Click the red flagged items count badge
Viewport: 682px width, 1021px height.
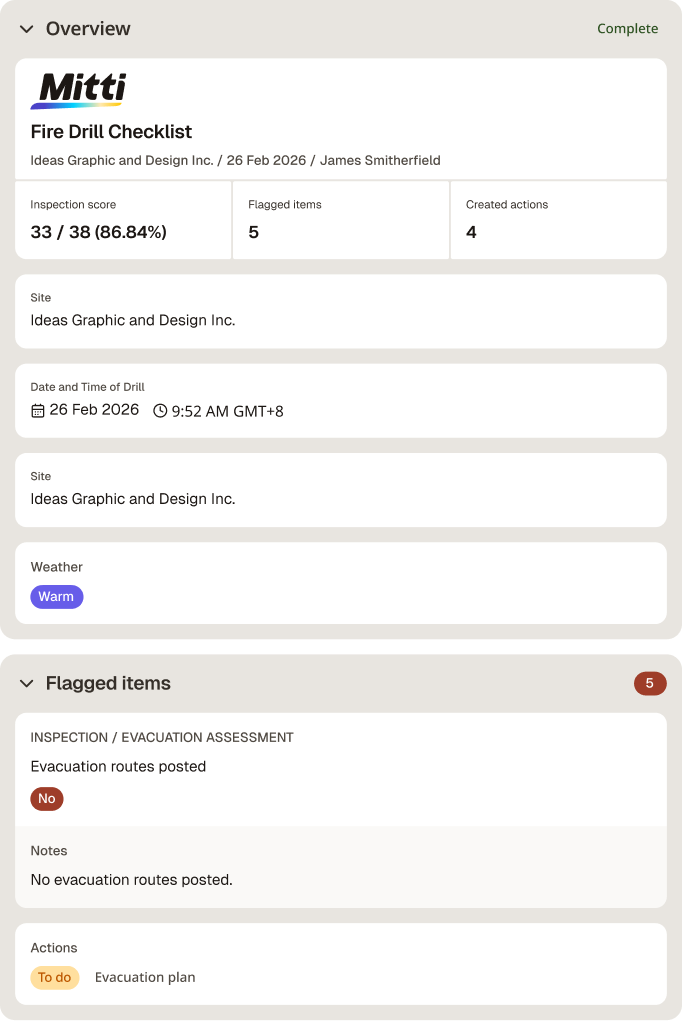coord(649,684)
